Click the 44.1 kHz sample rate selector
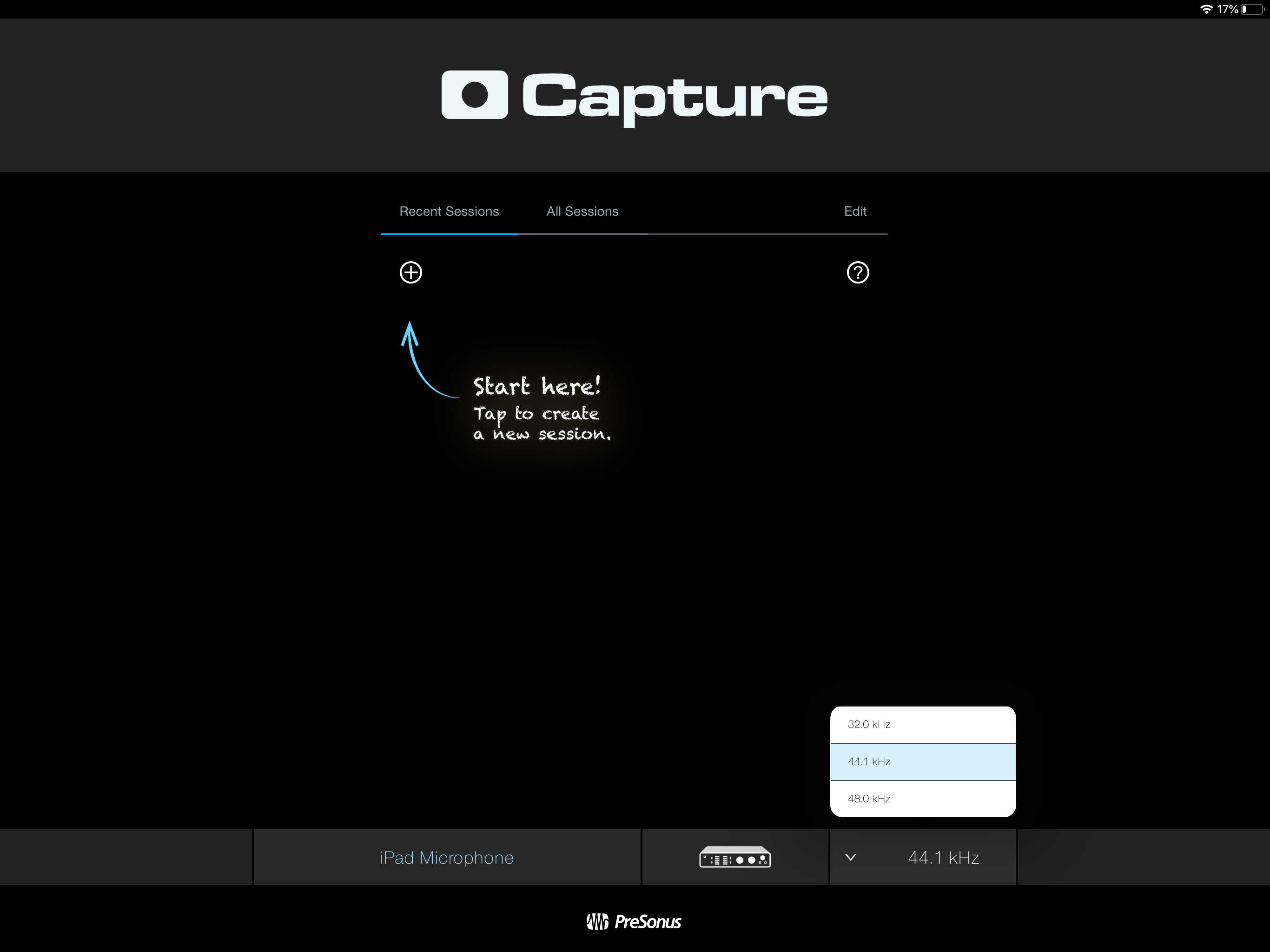This screenshot has height=952, width=1270. pyautogui.click(x=923, y=857)
